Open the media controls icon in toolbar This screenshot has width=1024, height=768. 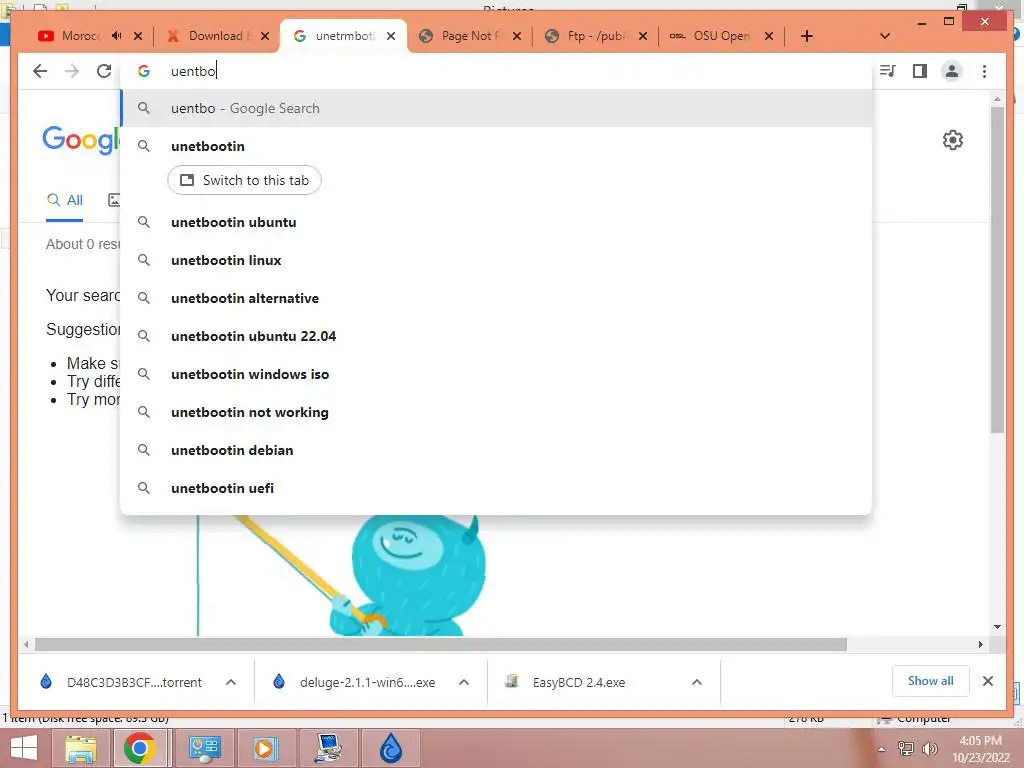[888, 71]
